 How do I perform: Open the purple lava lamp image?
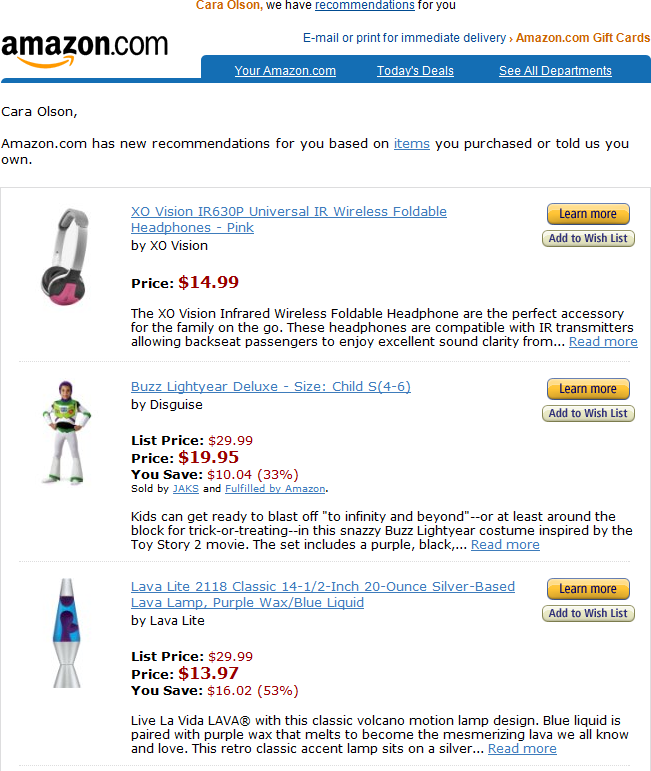[x=66, y=632]
